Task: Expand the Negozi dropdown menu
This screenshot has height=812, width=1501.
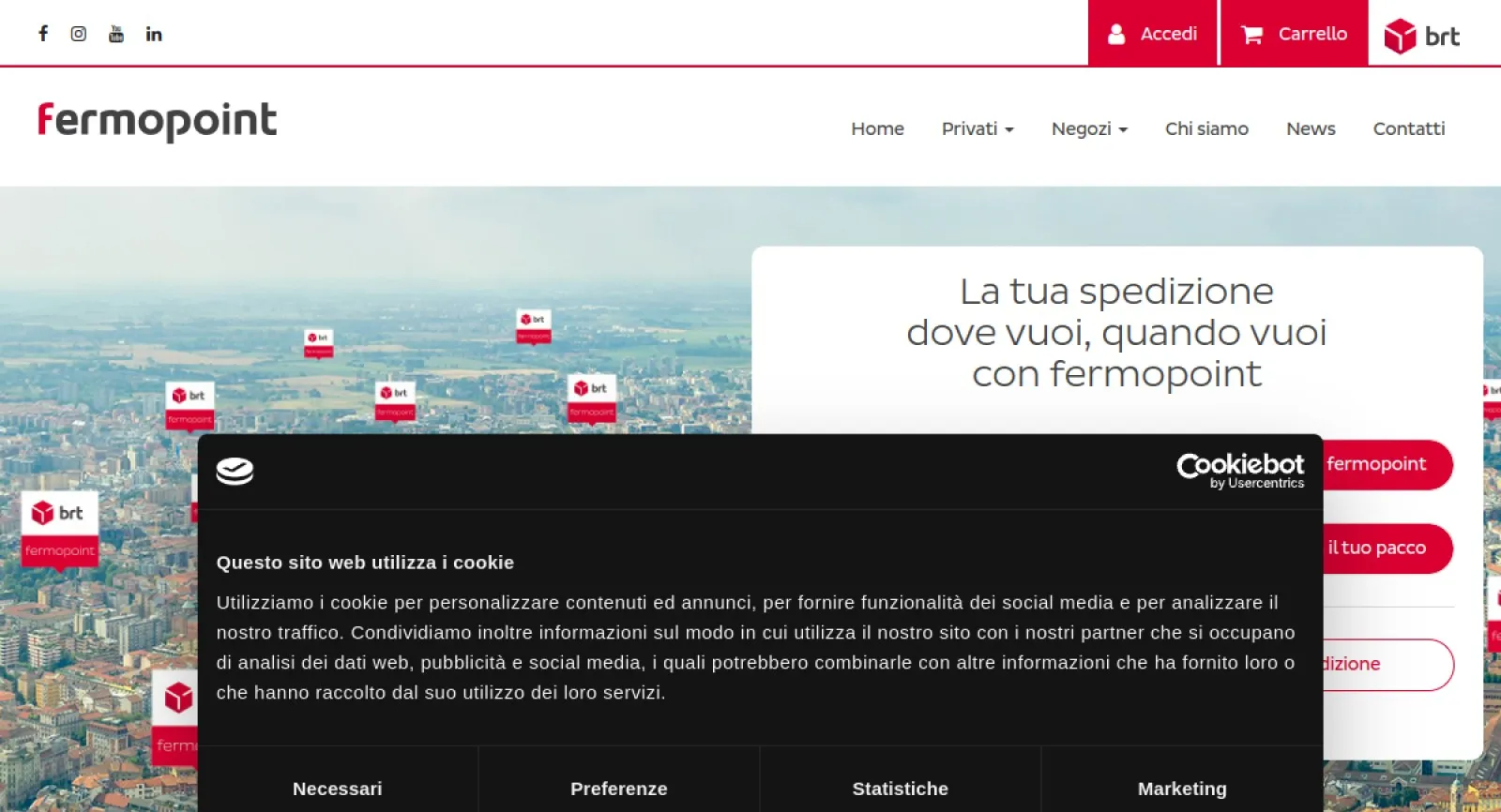Action: tap(1089, 128)
